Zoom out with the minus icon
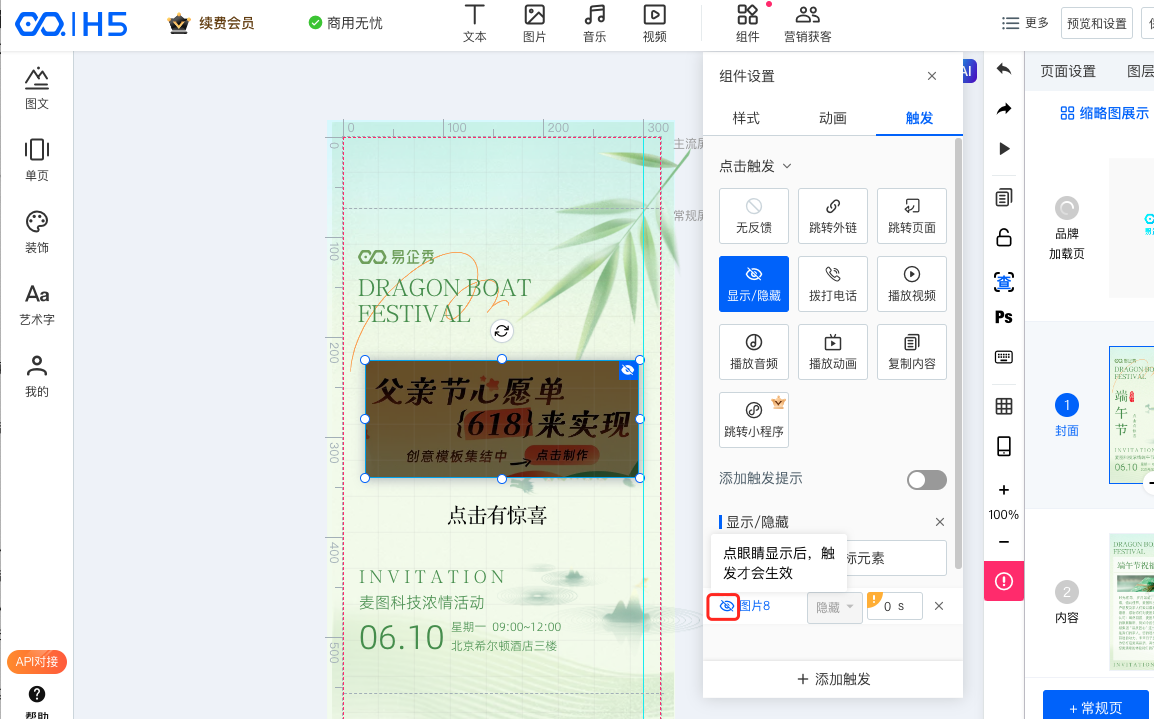The width and height of the screenshot is (1154, 719). click(x=1004, y=542)
